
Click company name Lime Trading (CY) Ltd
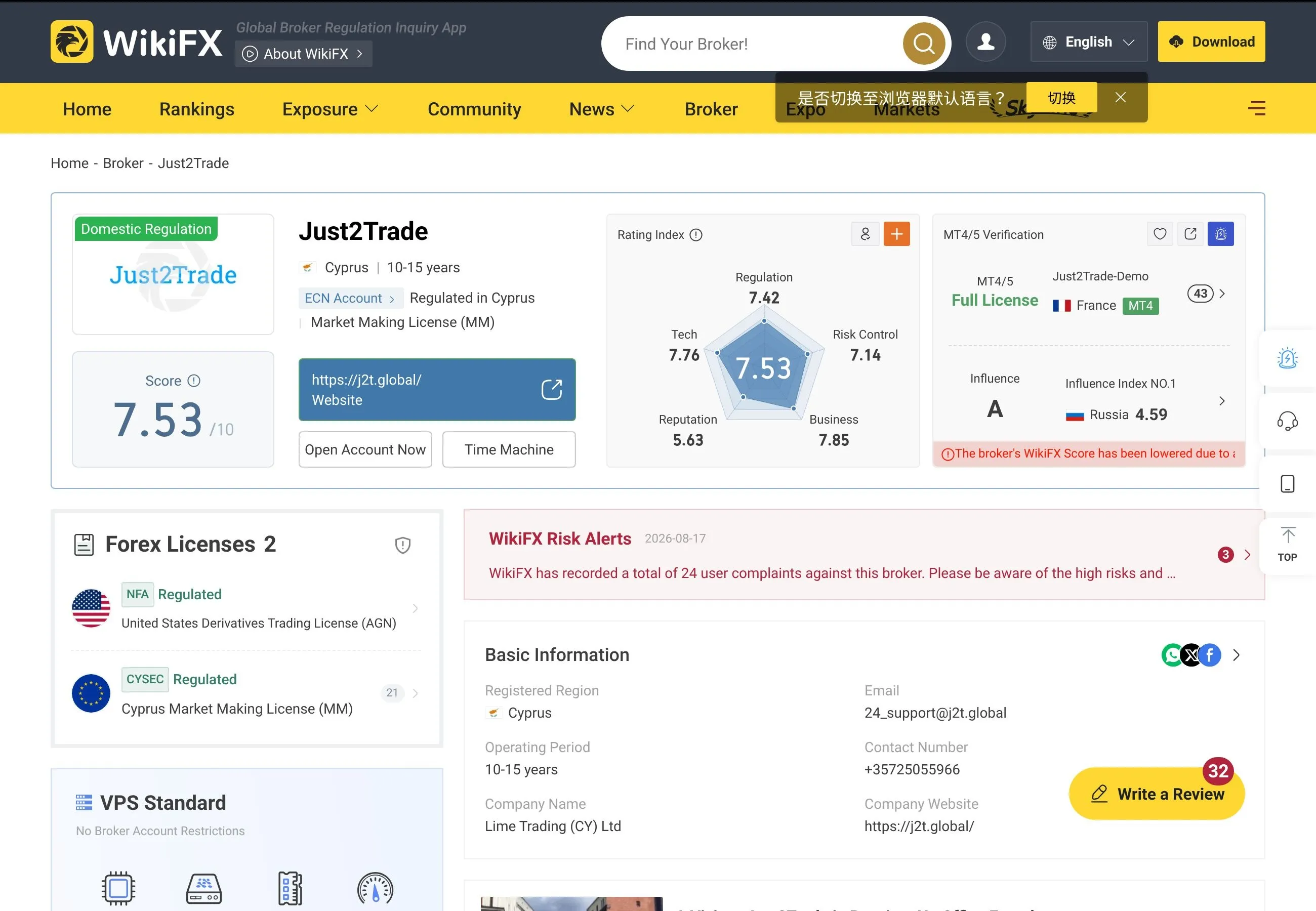pyautogui.click(x=553, y=826)
